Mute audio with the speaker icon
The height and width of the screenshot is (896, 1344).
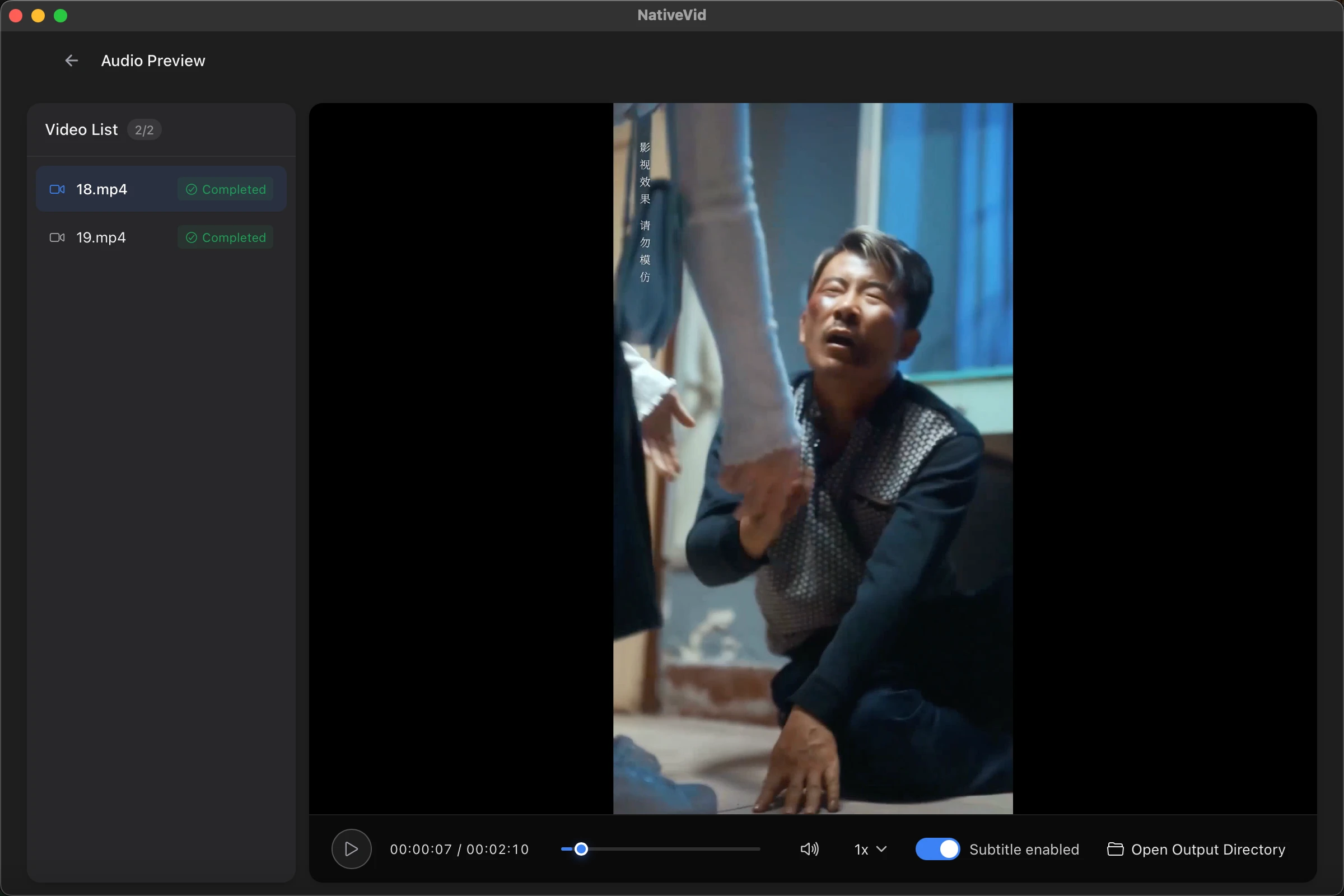(810, 849)
